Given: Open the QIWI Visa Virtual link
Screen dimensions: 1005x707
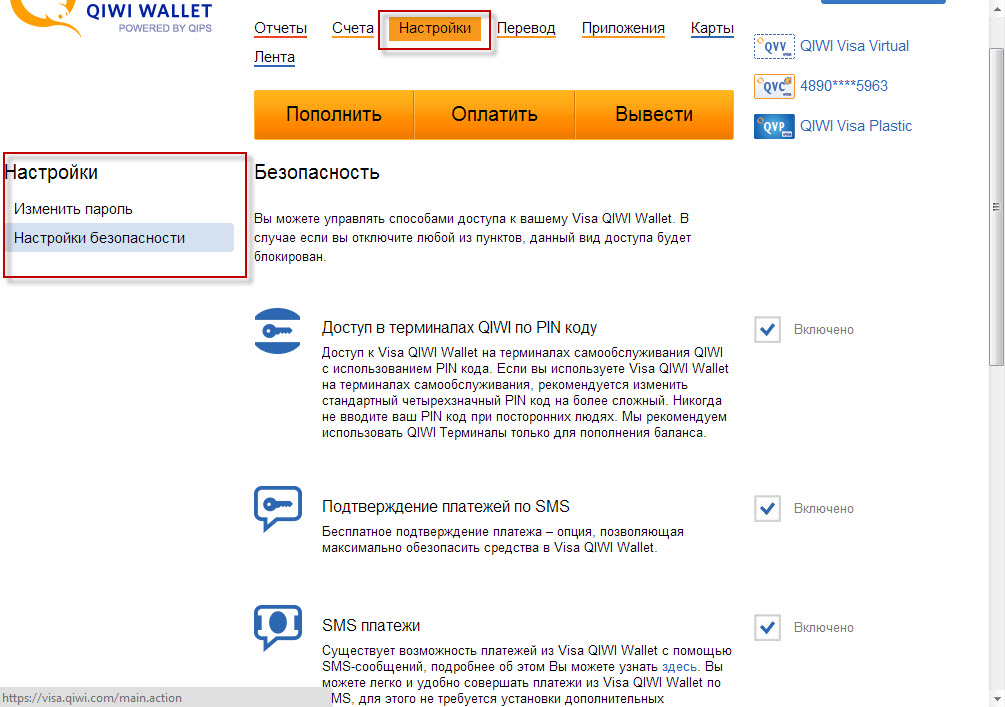Looking at the screenshot, I should pos(854,46).
